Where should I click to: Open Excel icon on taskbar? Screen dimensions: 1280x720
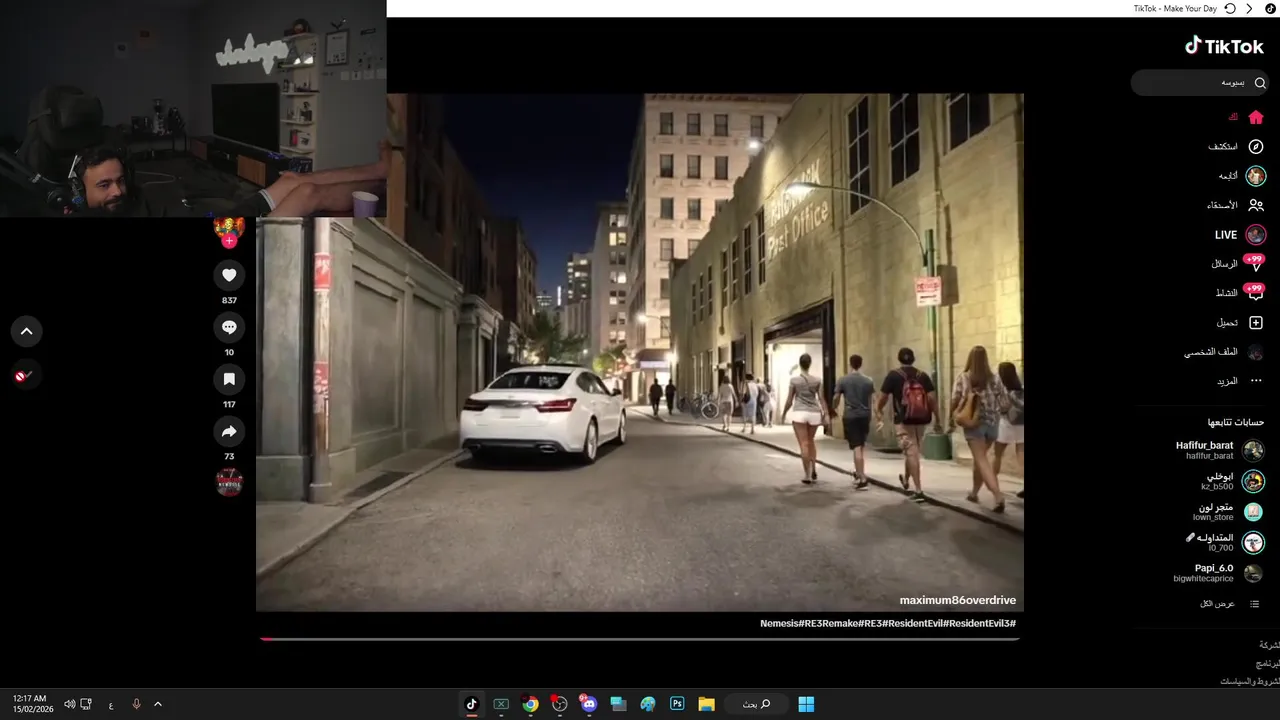[501, 704]
